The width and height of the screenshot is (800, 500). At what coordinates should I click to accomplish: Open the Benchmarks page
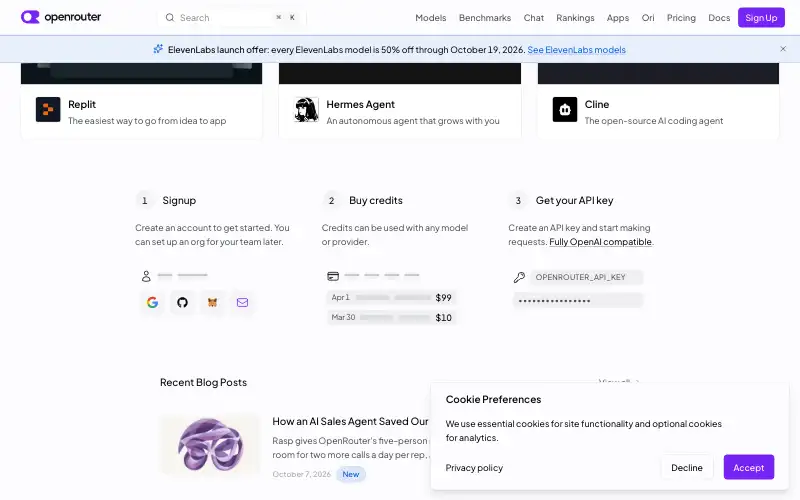(x=485, y=18)
